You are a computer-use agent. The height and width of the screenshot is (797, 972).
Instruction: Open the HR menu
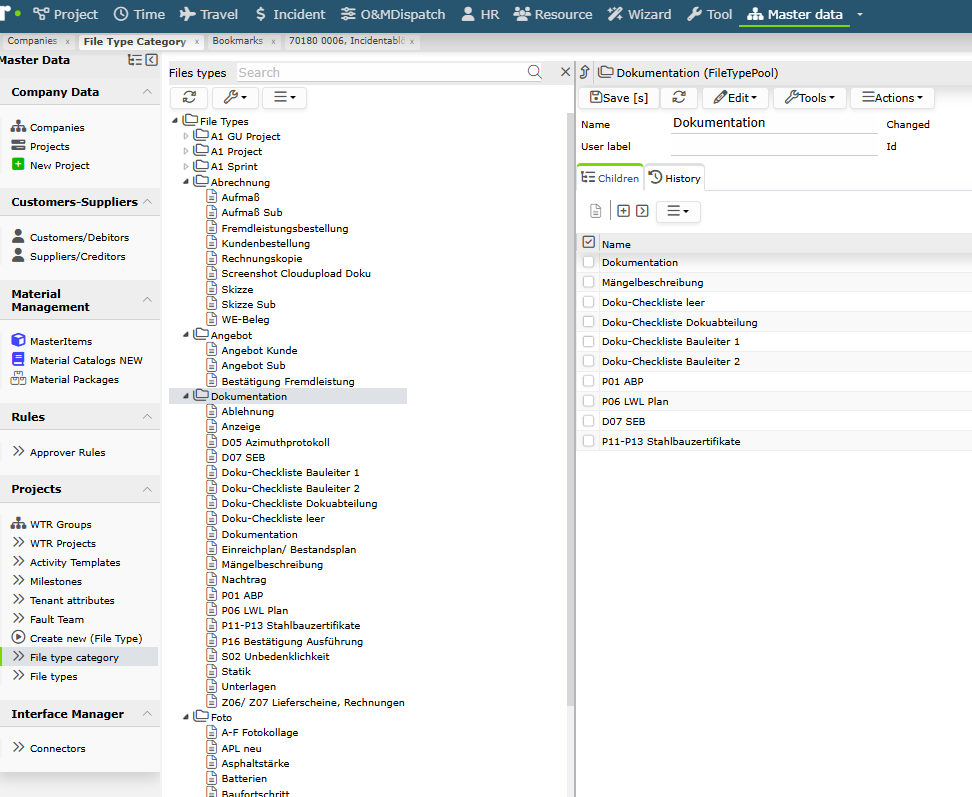tap(480, 14)
